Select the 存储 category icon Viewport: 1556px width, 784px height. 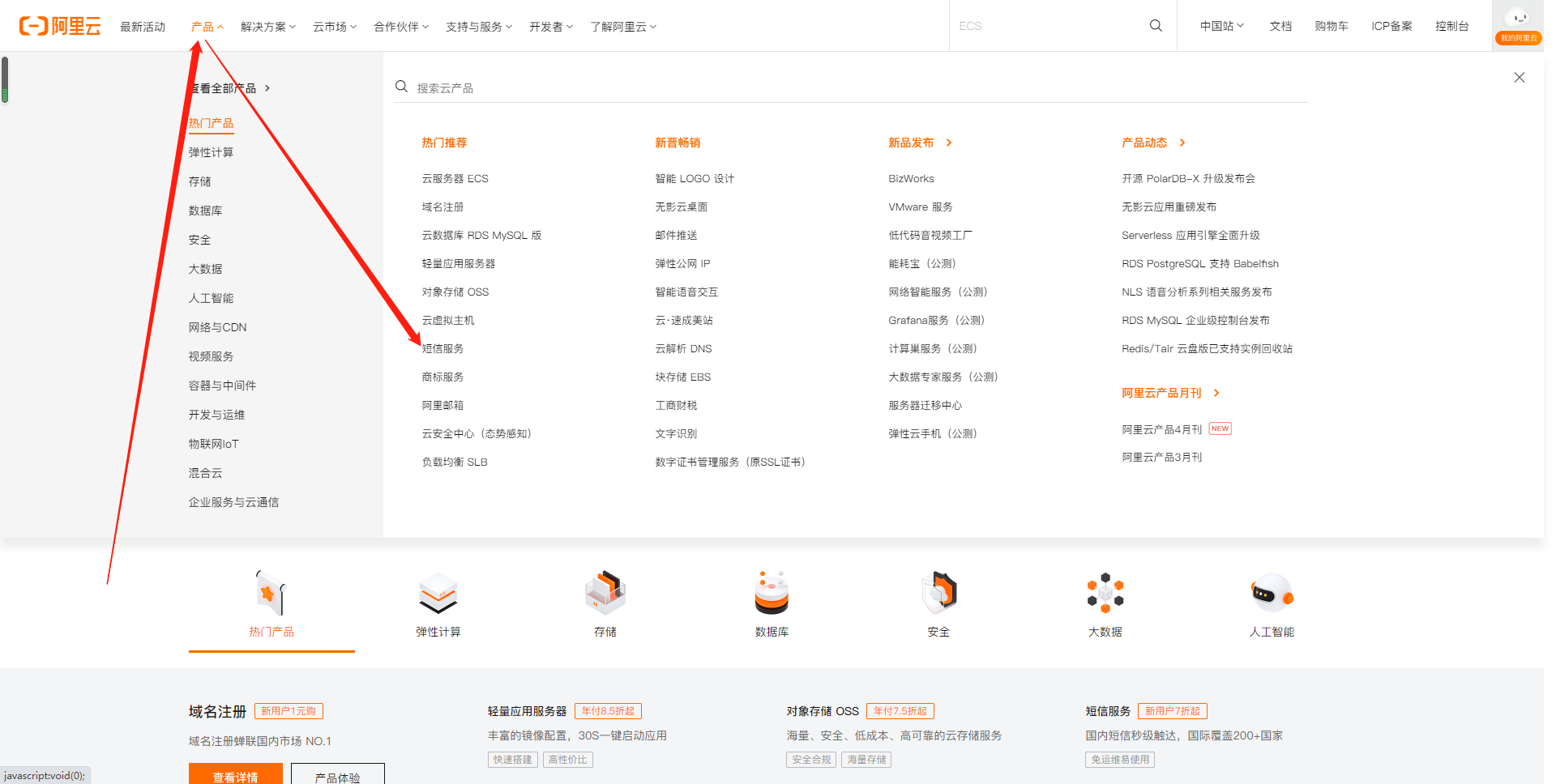coord(605,593)
